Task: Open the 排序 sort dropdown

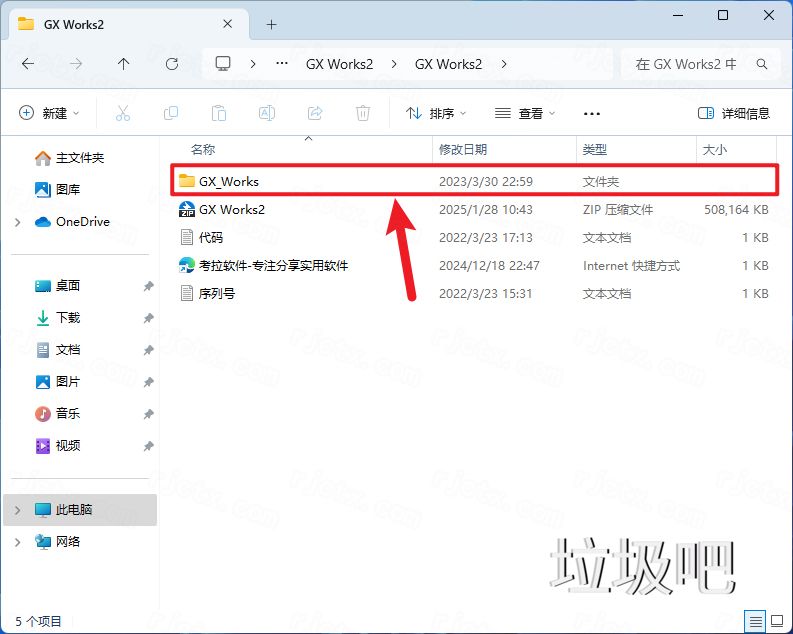Action: pyautogui.click(x=436, y=113)
